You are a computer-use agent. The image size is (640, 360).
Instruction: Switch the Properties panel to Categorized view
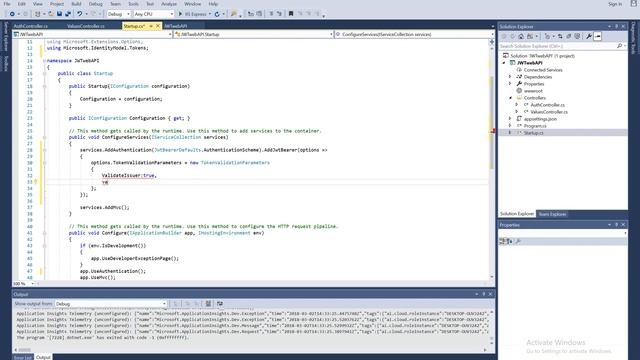tap(502, 241)
